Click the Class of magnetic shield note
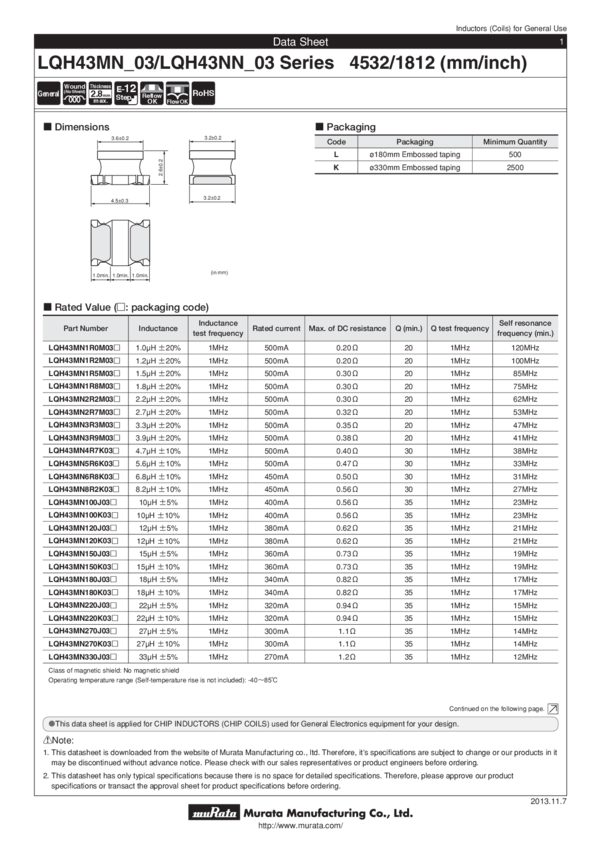This screenshot has height=850, width=601. point(113,671)
